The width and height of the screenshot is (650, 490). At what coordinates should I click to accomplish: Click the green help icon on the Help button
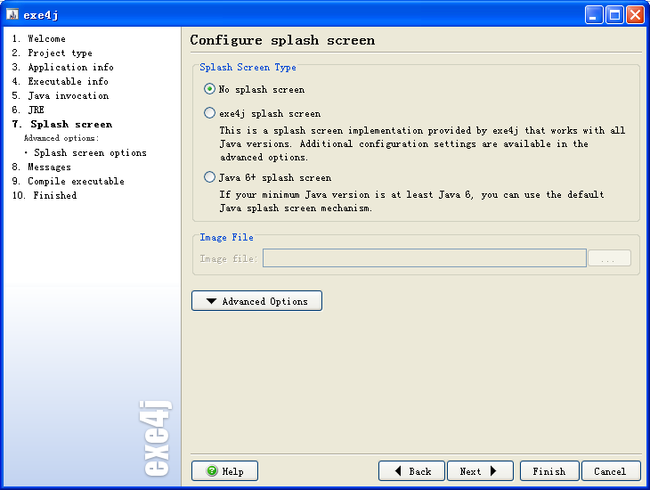212,471
